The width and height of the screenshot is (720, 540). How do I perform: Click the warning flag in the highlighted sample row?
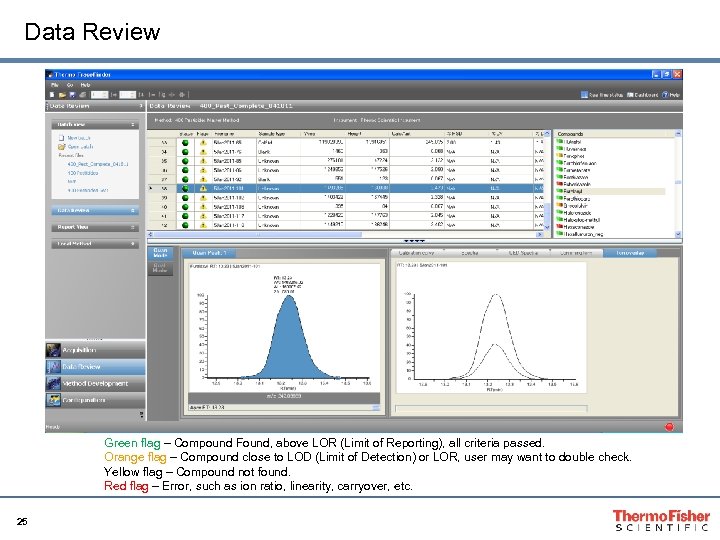[x=203, y=188]
